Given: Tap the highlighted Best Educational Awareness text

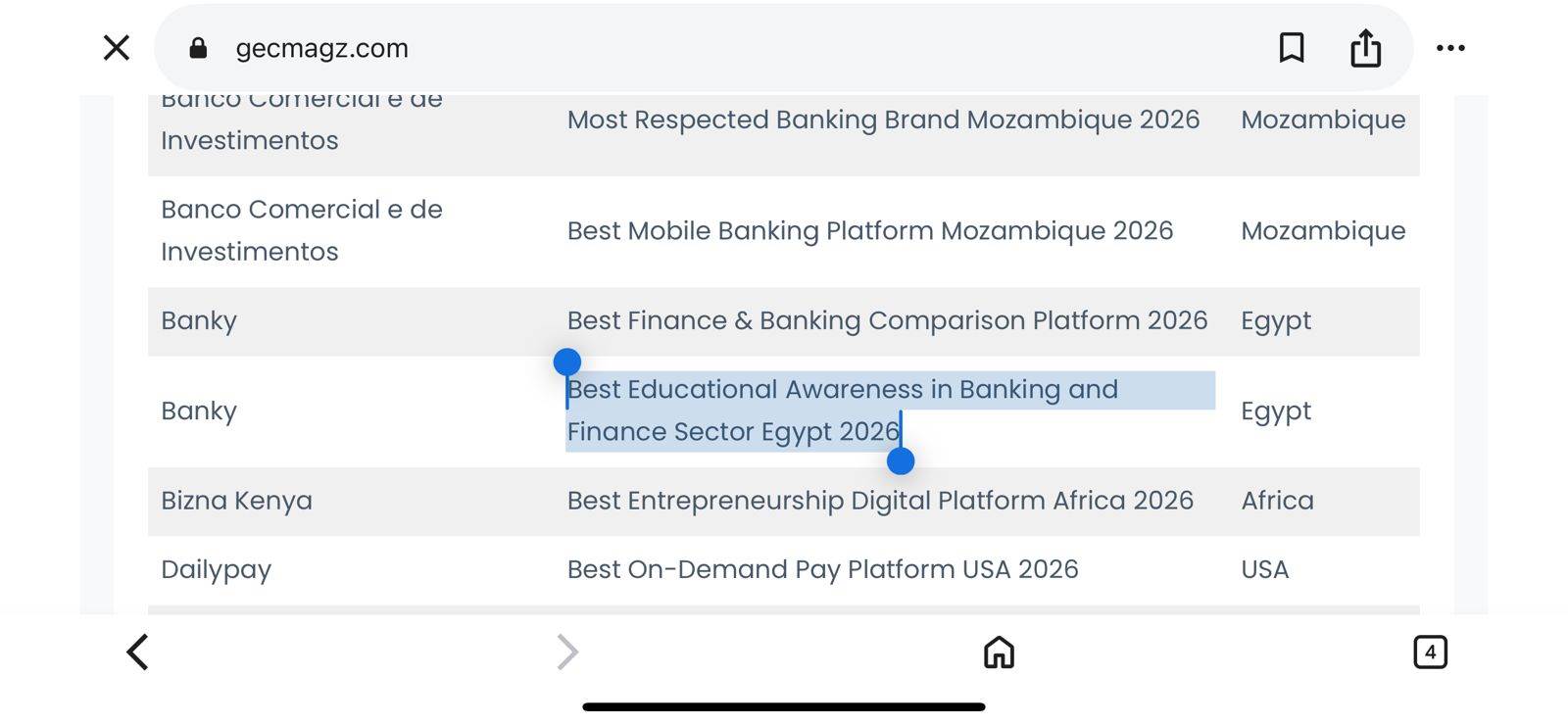Looking at the screenshot, I should 842,390.
